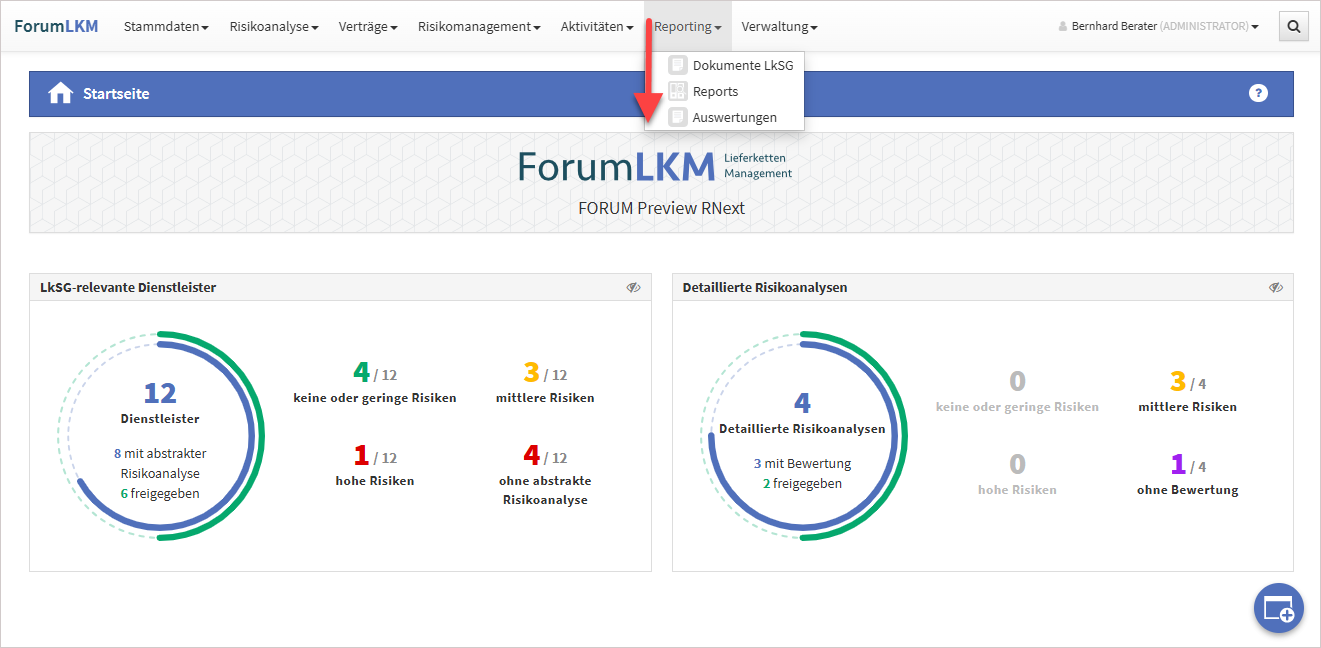Click the Auswertungen menu icon
Image resolution: width=1321 pixels, height=648 pixels.
(x=678, y=117)
